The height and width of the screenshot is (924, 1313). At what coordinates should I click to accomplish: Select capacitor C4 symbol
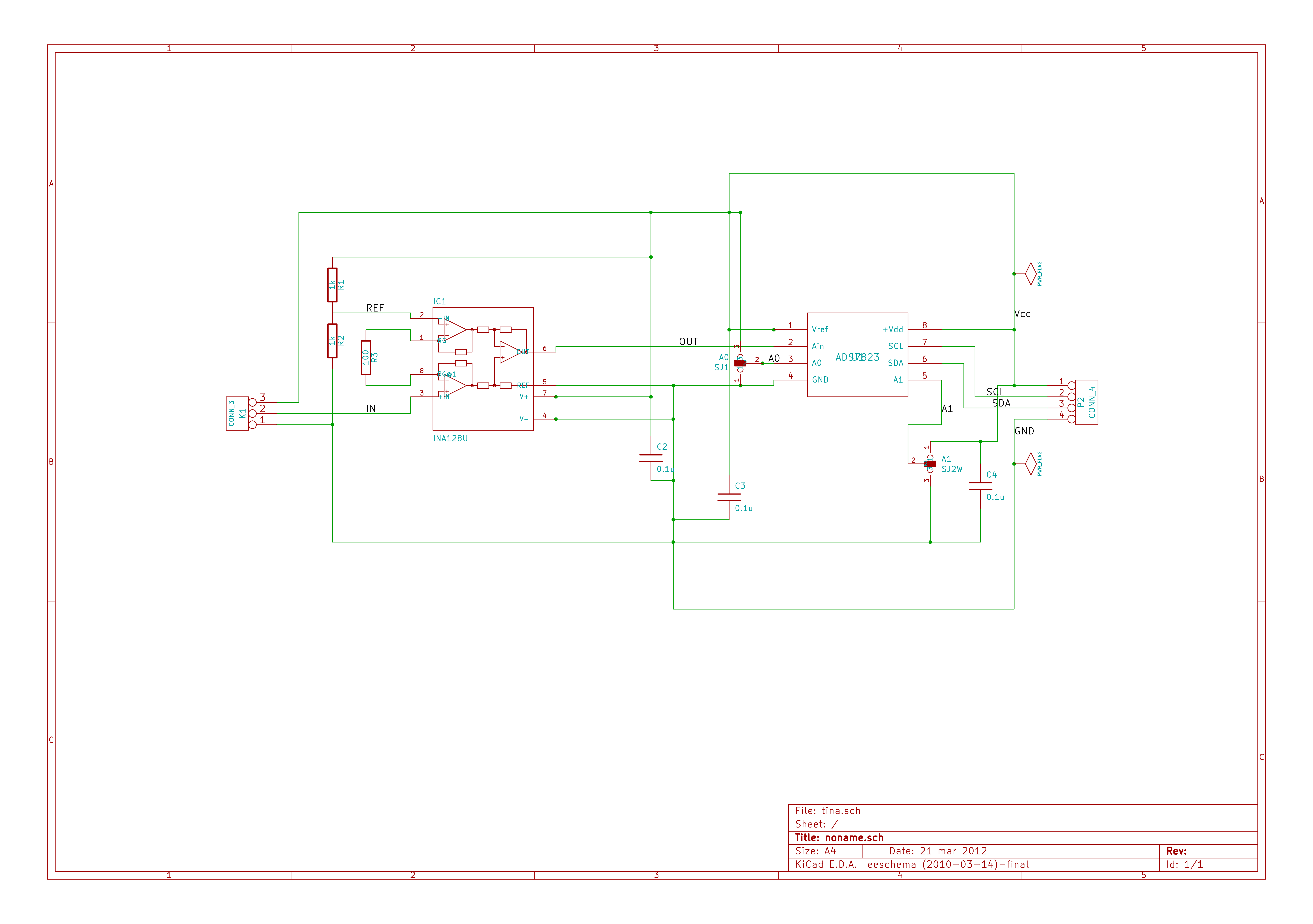[981, 486]
